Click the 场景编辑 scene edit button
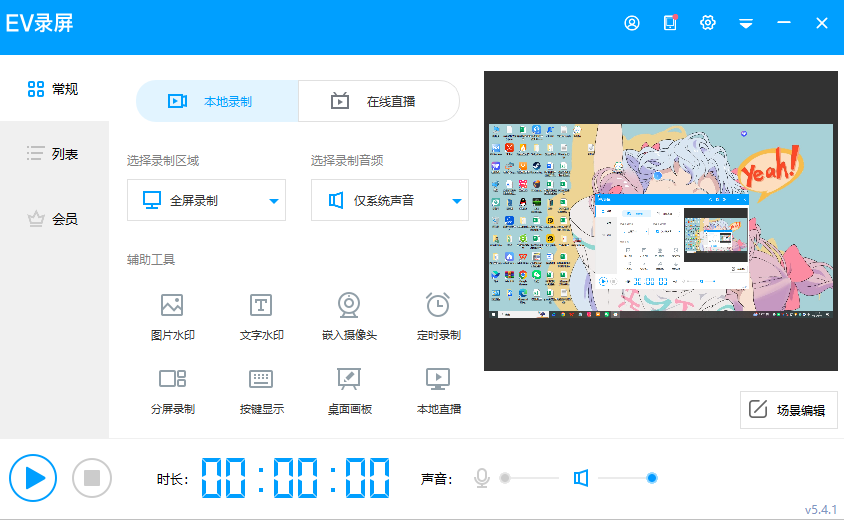The height and width of the screenshot is (520, 844). tap(789, 409)
